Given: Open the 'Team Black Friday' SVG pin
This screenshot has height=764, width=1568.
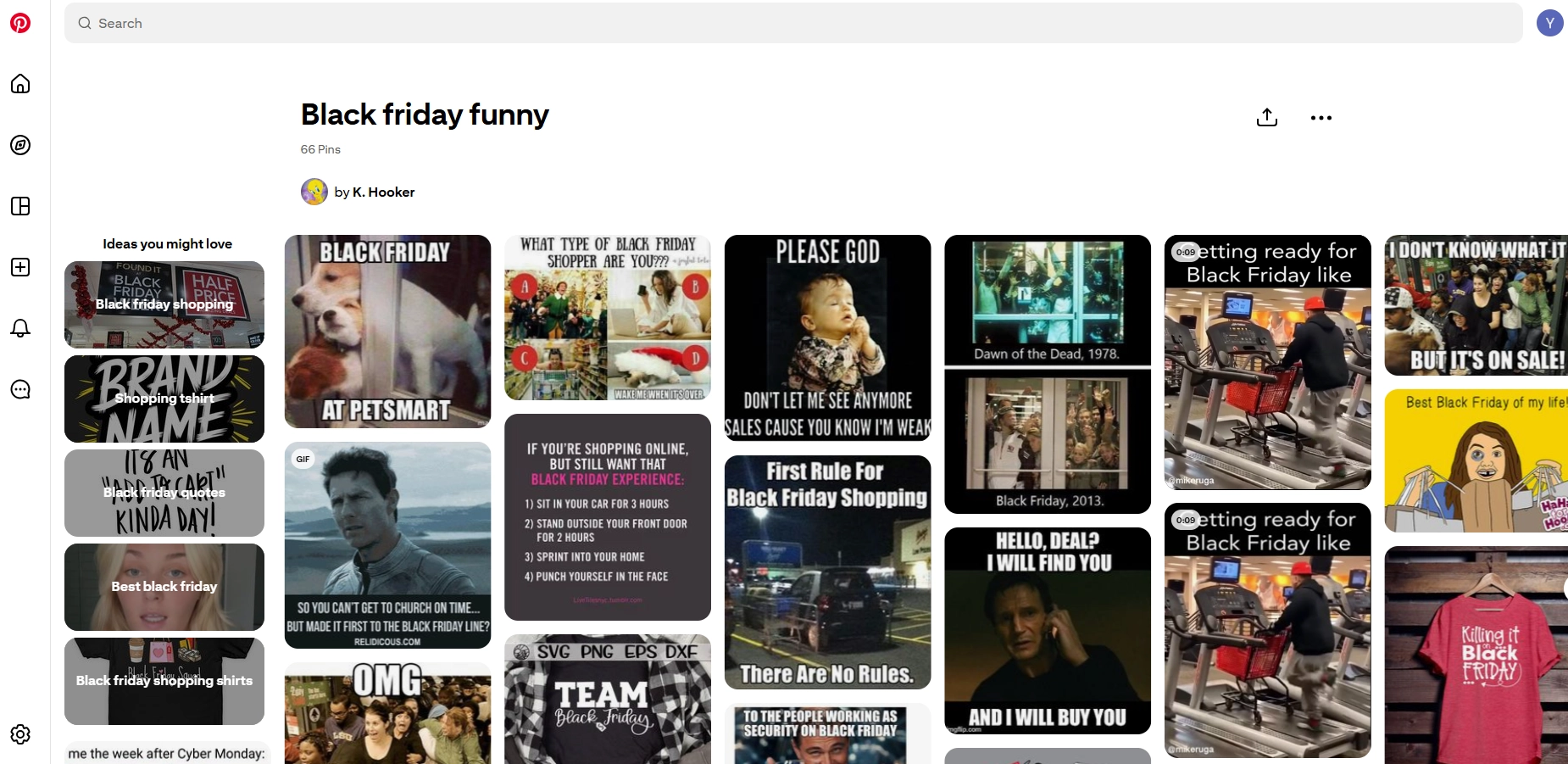Looking at the screenshot, I should [x=607, y=704].
